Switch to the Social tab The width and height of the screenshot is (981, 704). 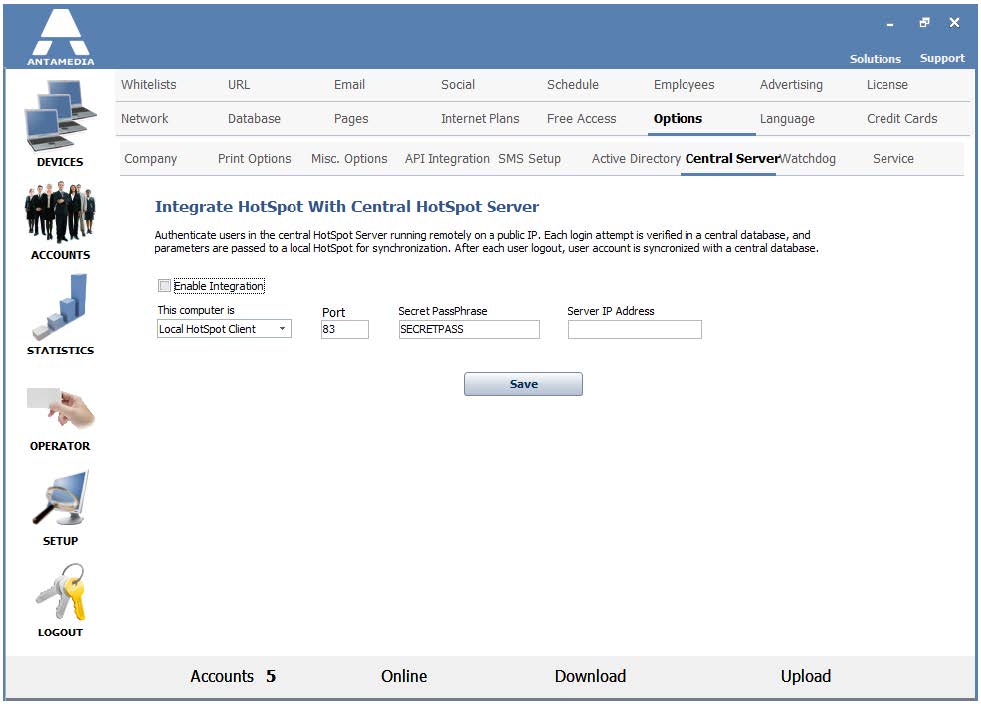pyautogui.click(x=457, y=84)
